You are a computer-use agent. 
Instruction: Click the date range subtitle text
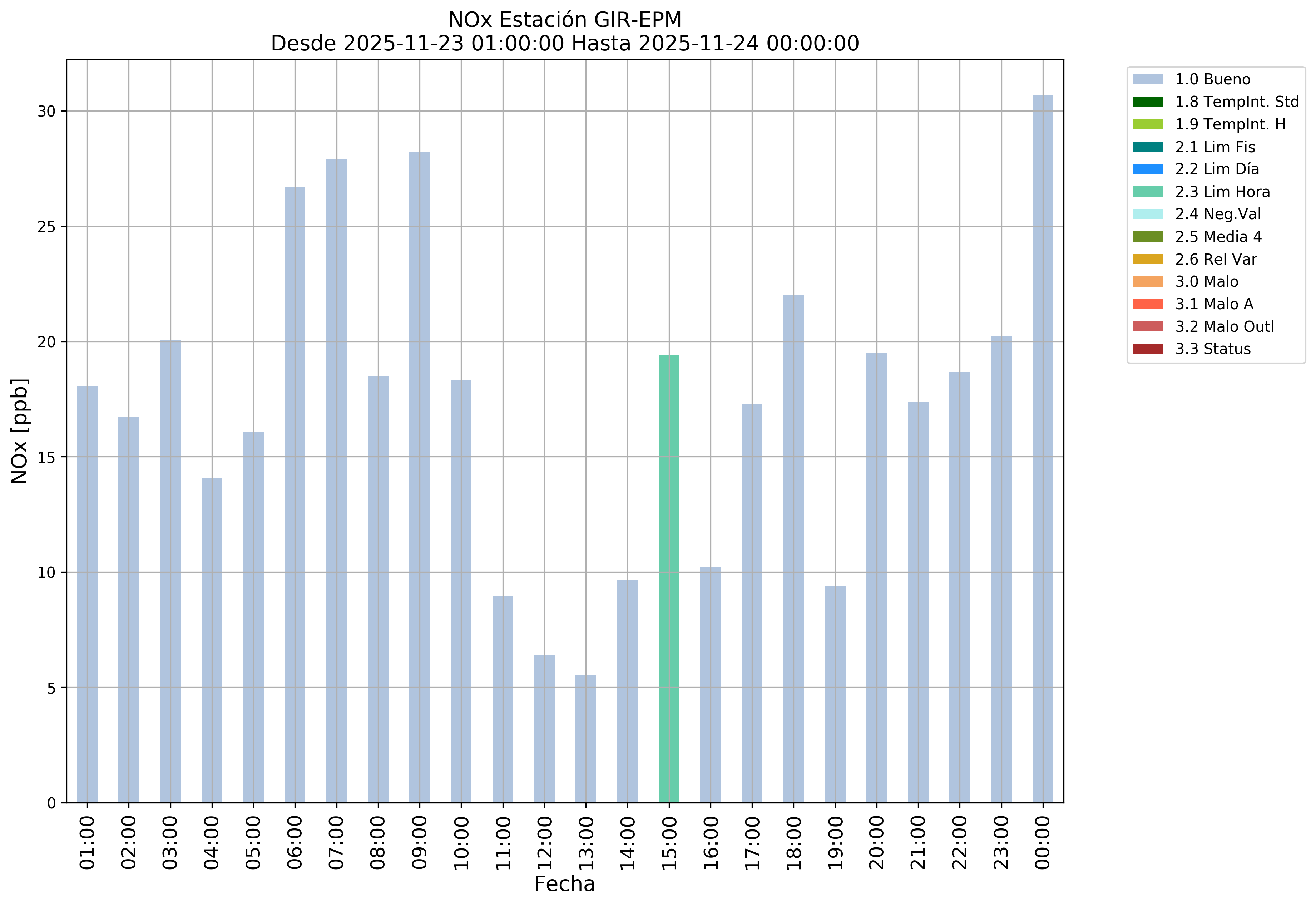pyautogui.click(x=564, y=44)
